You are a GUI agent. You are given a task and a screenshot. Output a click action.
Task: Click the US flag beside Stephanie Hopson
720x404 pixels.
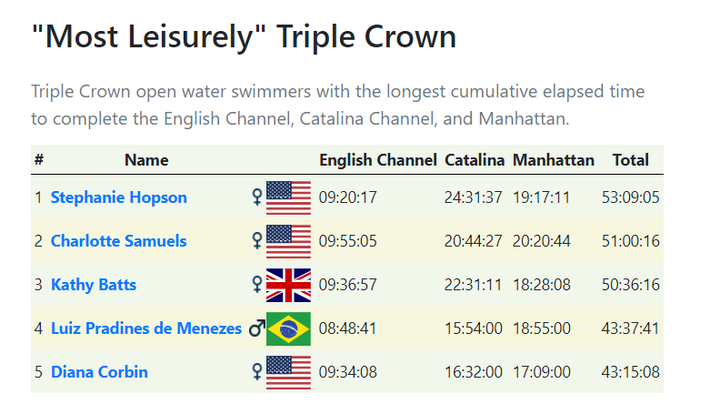pos(288,198)
